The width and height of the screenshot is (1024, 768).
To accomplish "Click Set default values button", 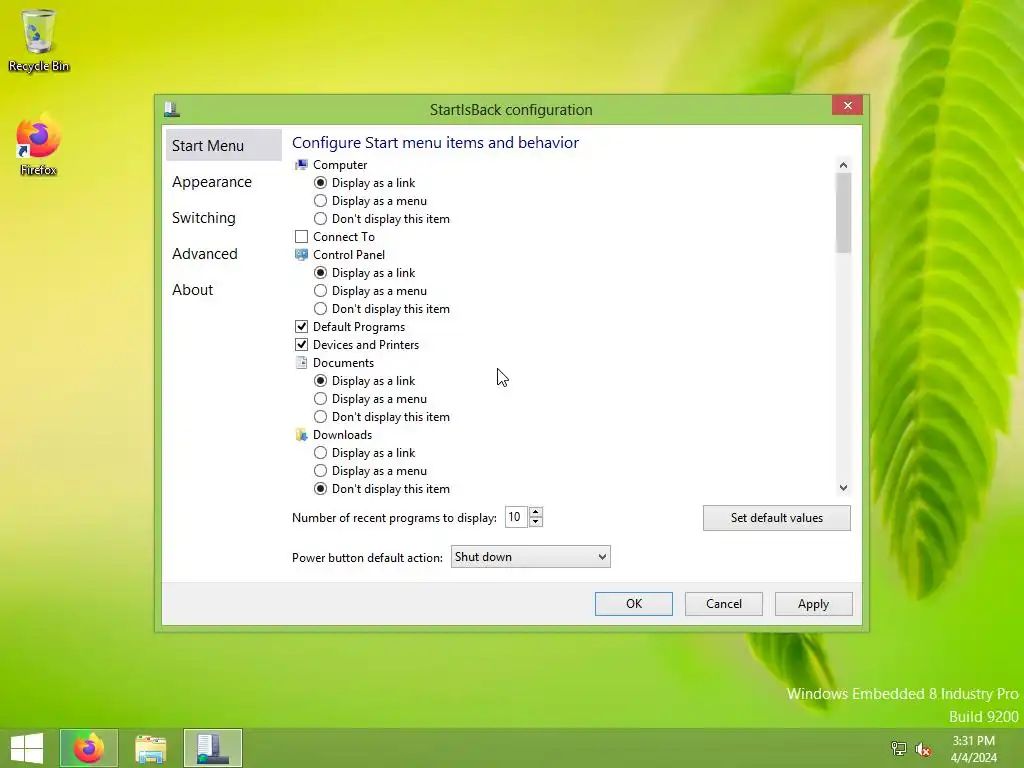I will [776, 518].
